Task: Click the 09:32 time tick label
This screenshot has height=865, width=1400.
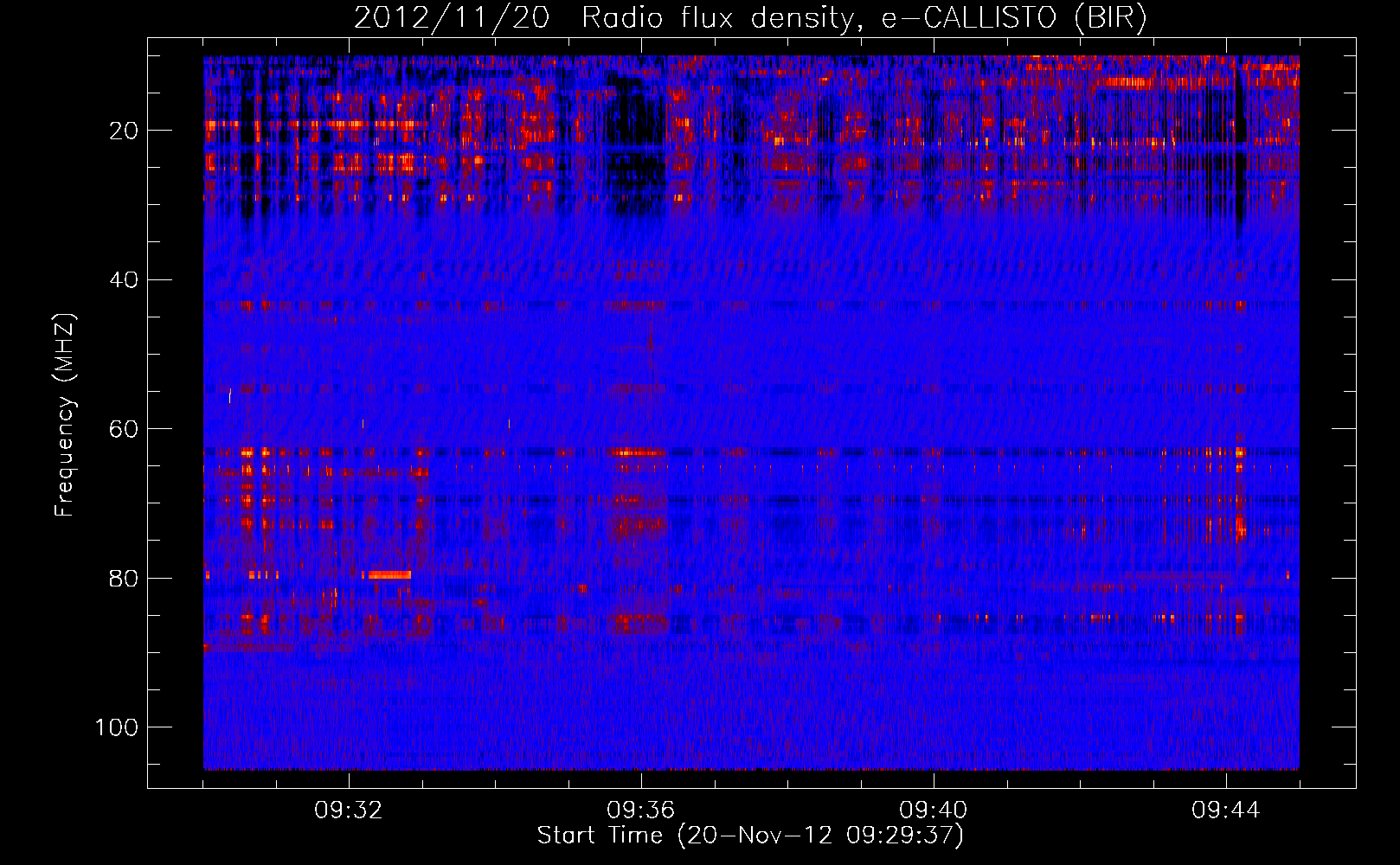Action: click(x=349, y=811)
